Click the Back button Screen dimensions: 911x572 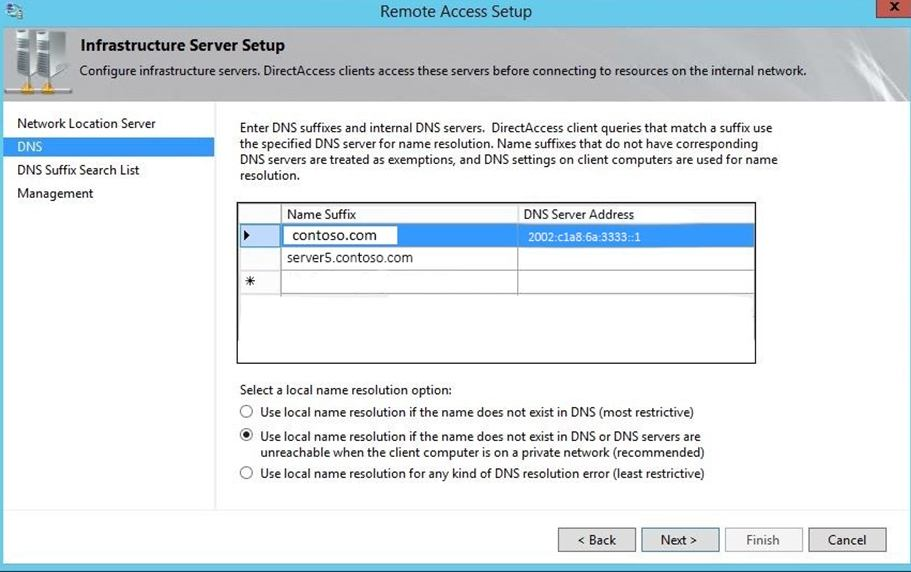tap(596, 540)
